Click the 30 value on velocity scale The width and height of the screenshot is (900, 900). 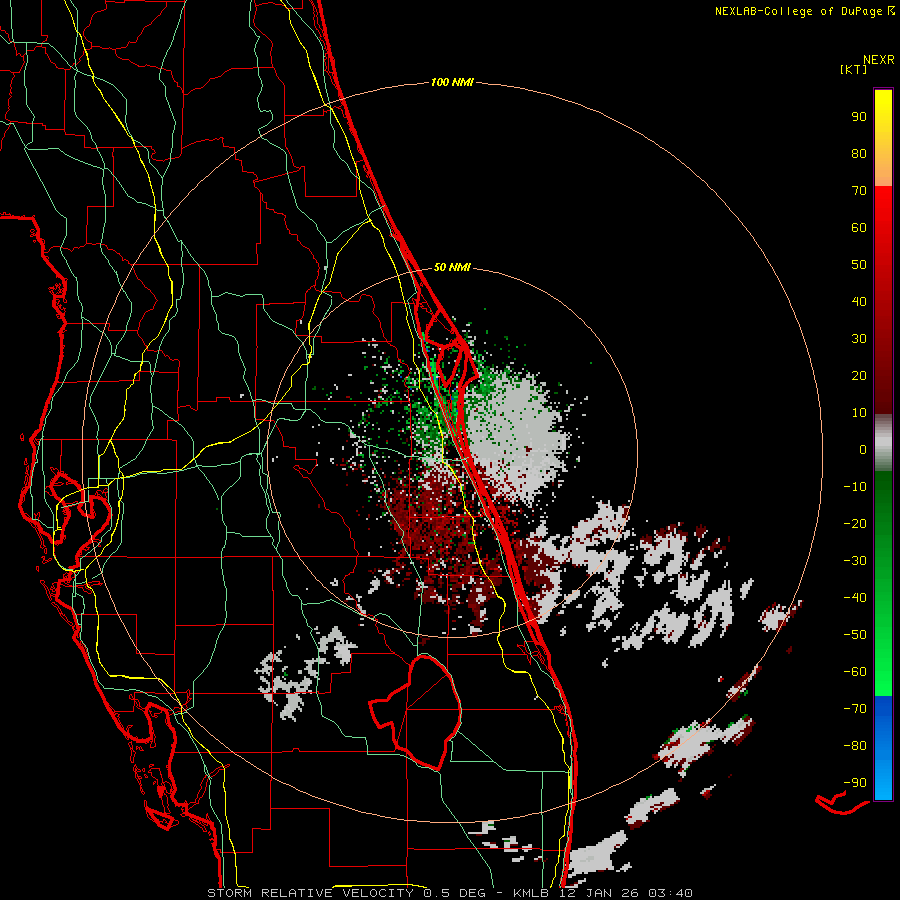click(x=859, y=339)
